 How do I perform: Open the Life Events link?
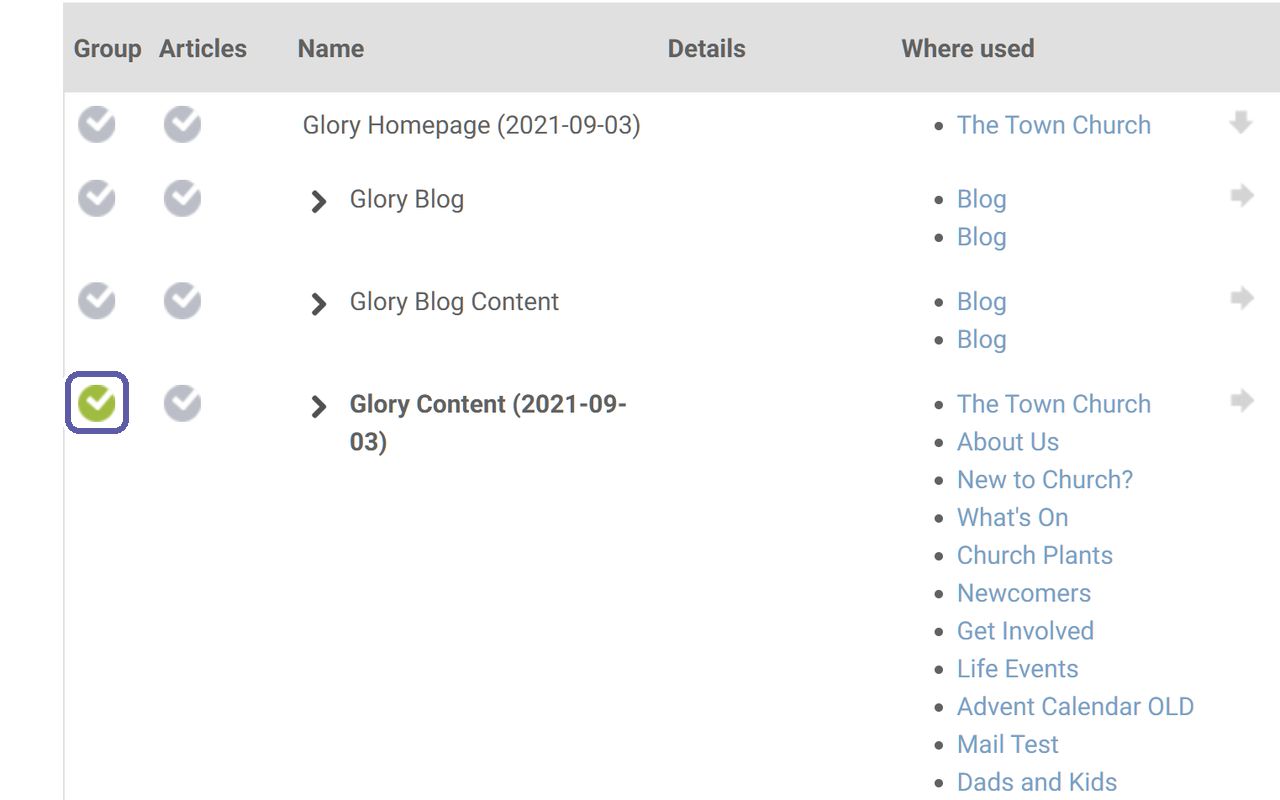[1018, 669]
